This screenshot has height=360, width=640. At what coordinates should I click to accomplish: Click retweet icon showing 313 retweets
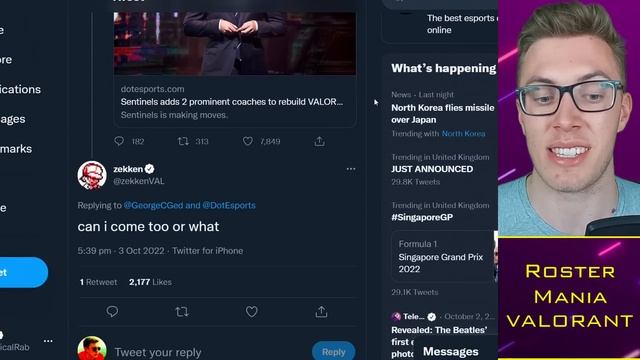(183, 141)
